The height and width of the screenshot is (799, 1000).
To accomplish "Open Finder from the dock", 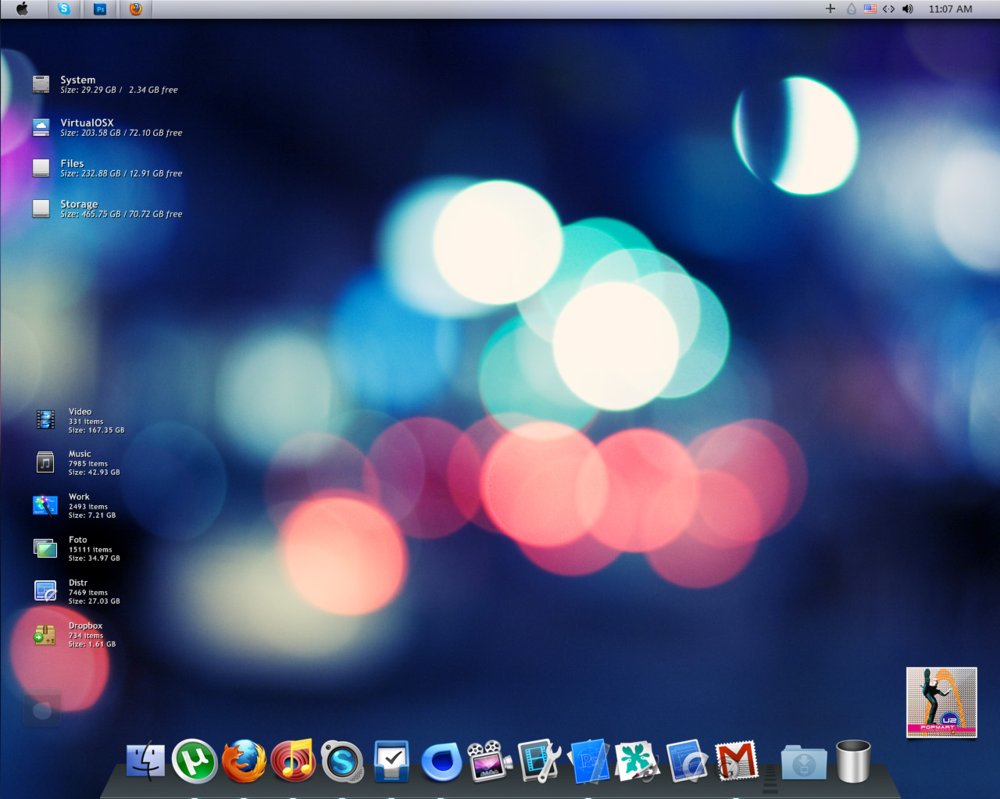I will (x=145, y=761).
